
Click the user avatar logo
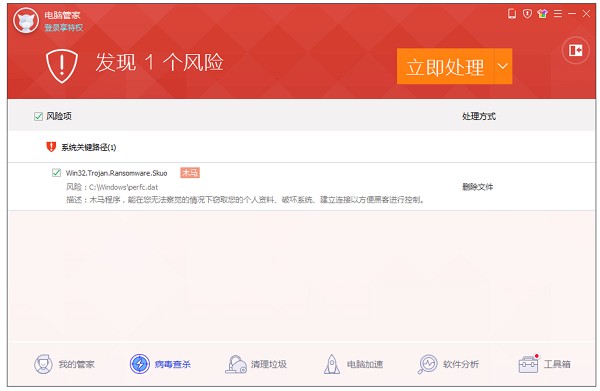tap(26, 20)
